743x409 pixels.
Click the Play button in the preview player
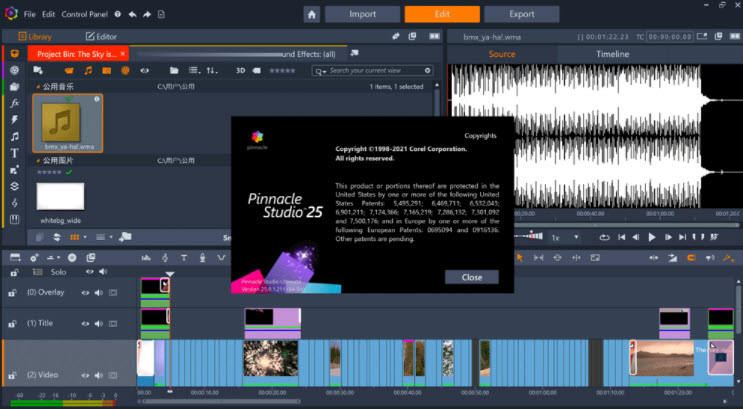point(651,237)
